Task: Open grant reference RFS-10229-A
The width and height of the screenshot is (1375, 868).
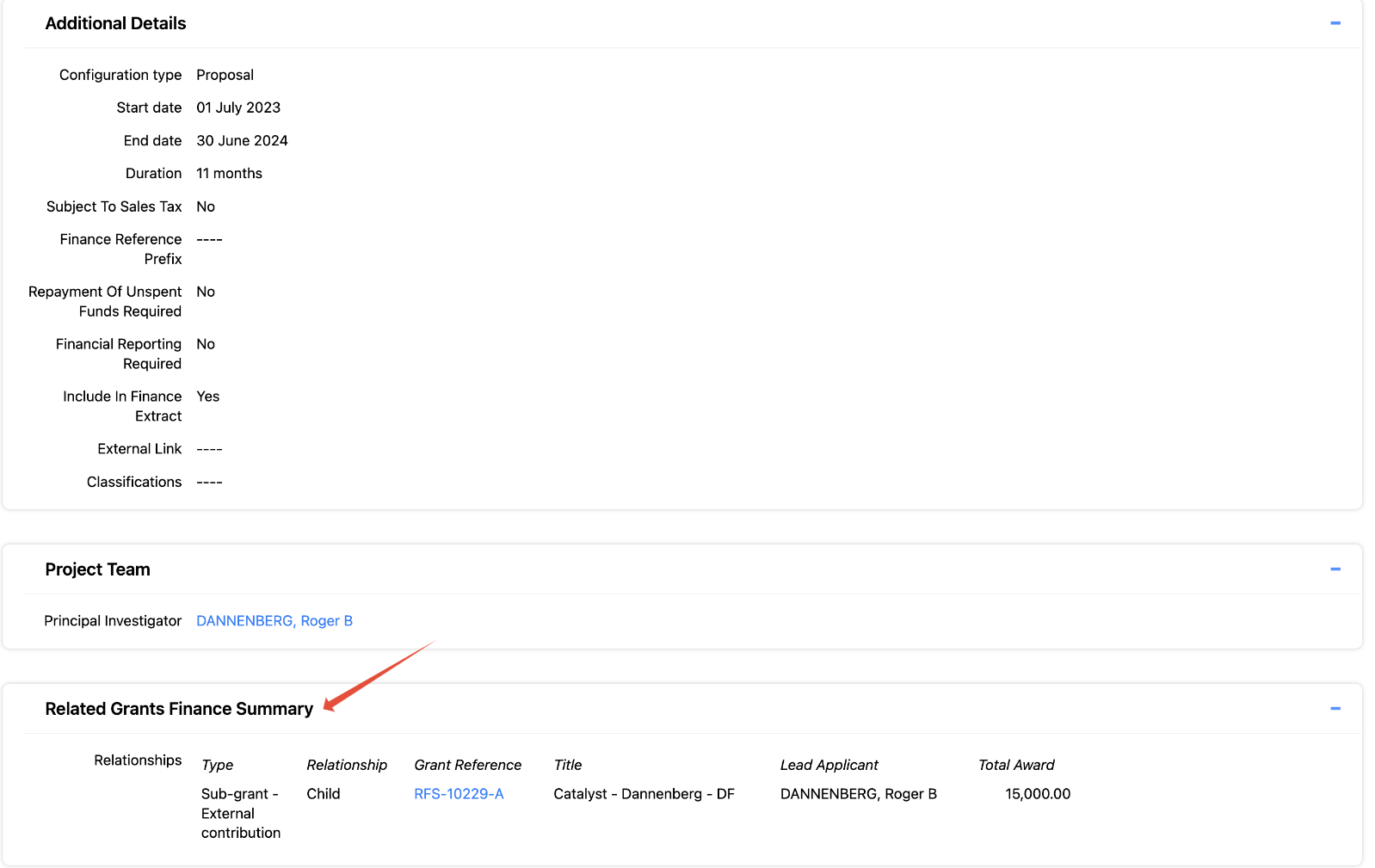Action: [x=459, y=794]
